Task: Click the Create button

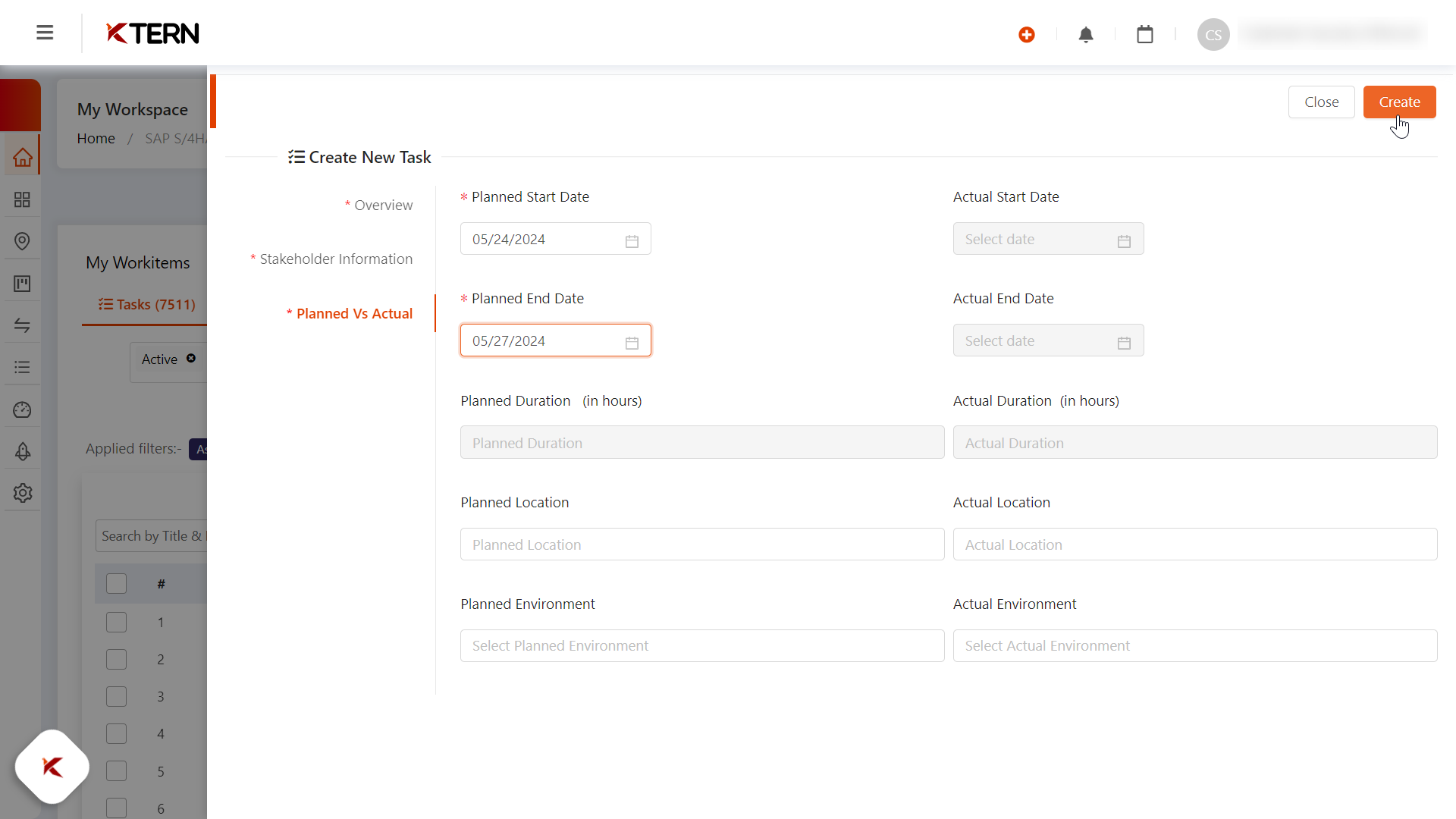Action: tap(1398, 102)
